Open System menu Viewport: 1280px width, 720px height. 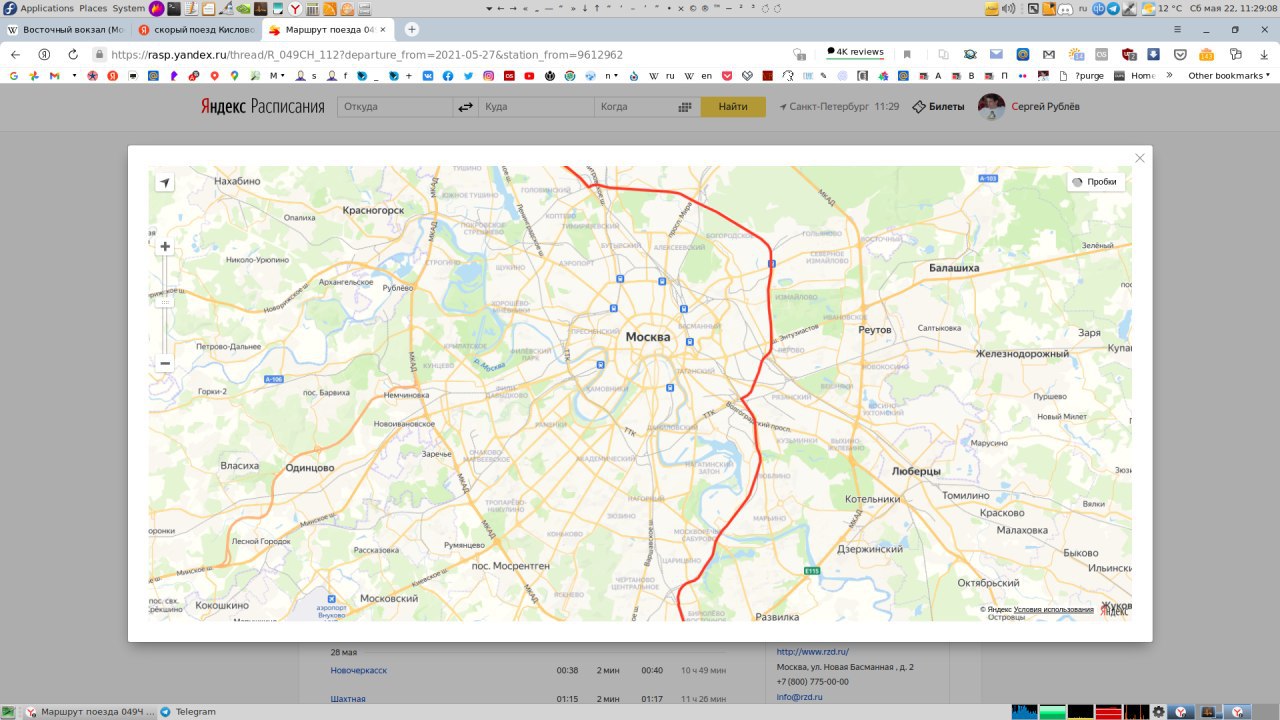point(128,8)
